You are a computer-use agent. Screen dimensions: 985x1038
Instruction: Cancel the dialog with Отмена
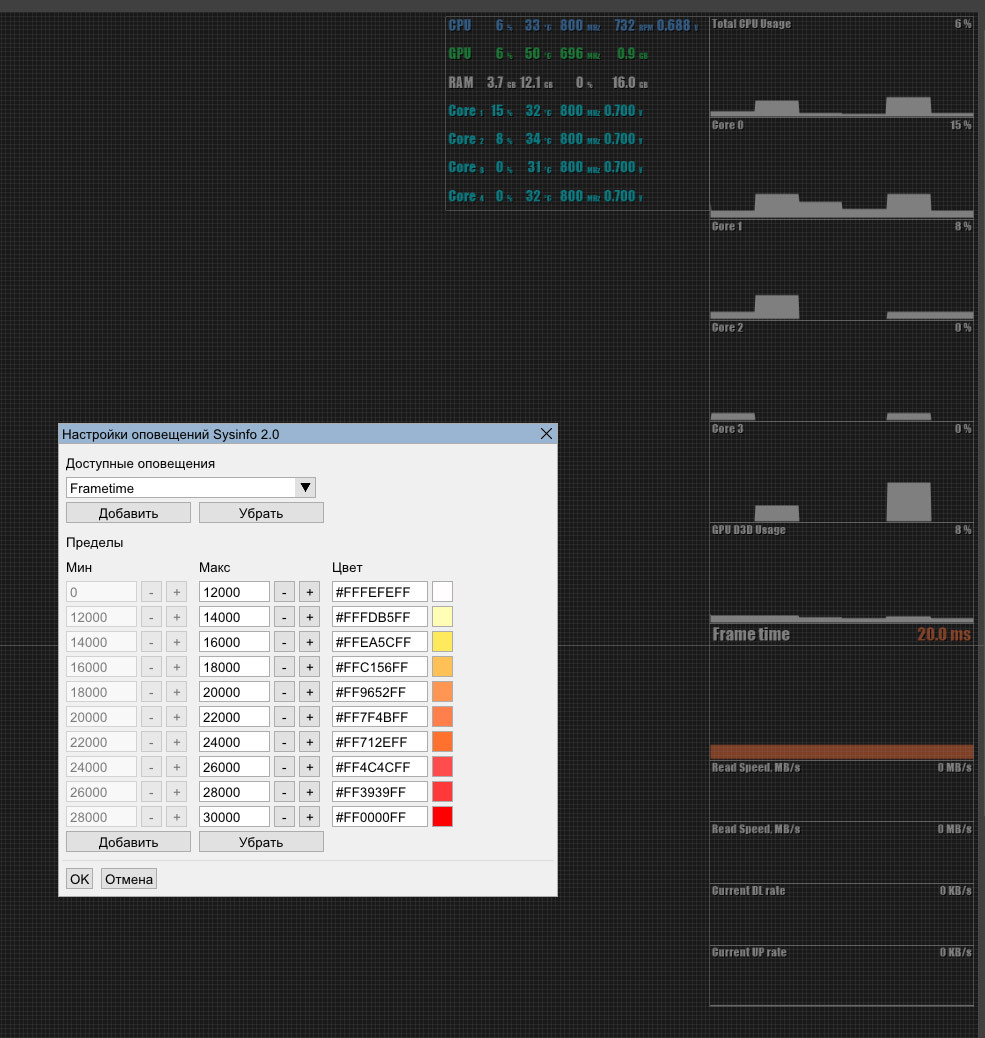pyautogui.click(x=128, y=879)
